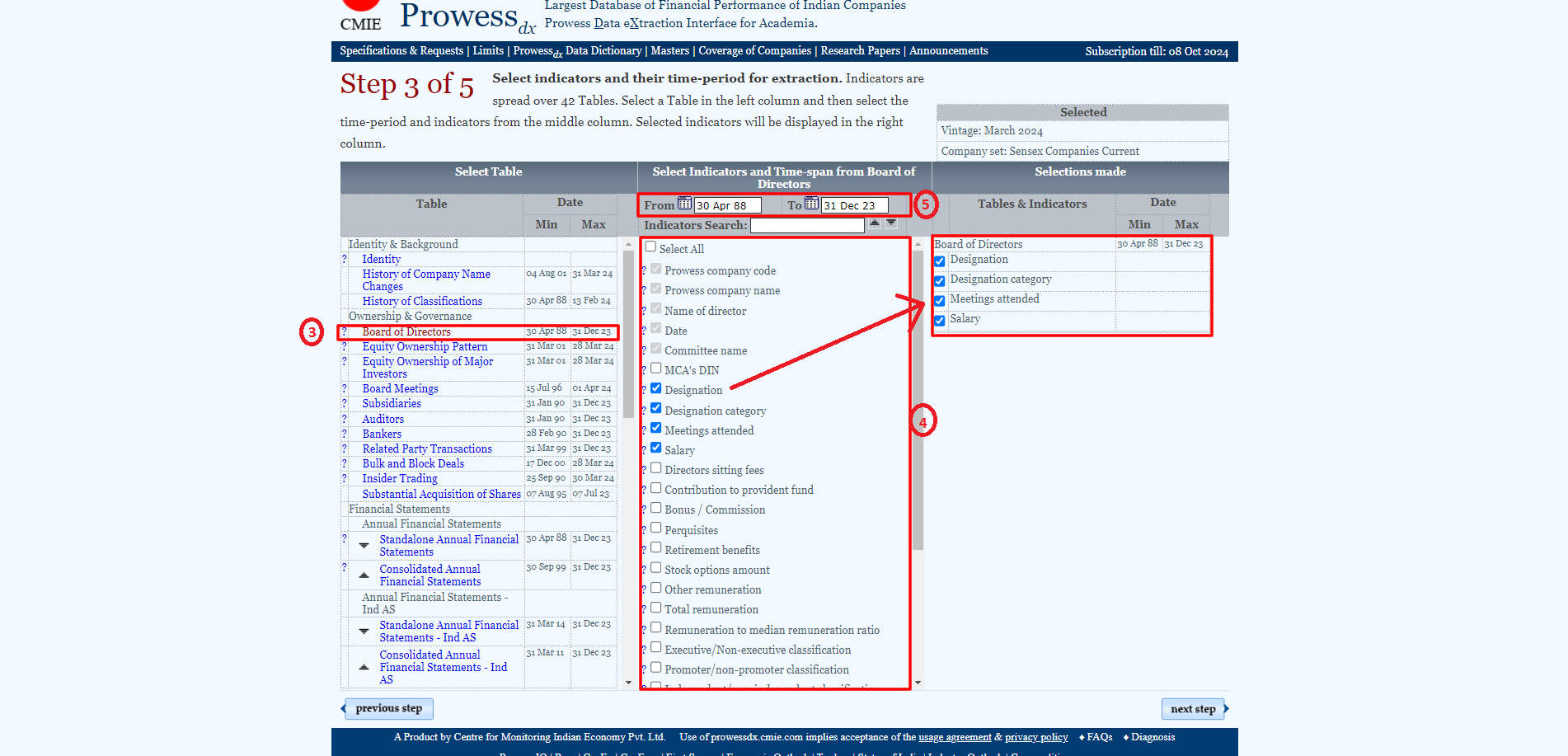
Task: Open the To date calendar picker
Action: [811, 204]
